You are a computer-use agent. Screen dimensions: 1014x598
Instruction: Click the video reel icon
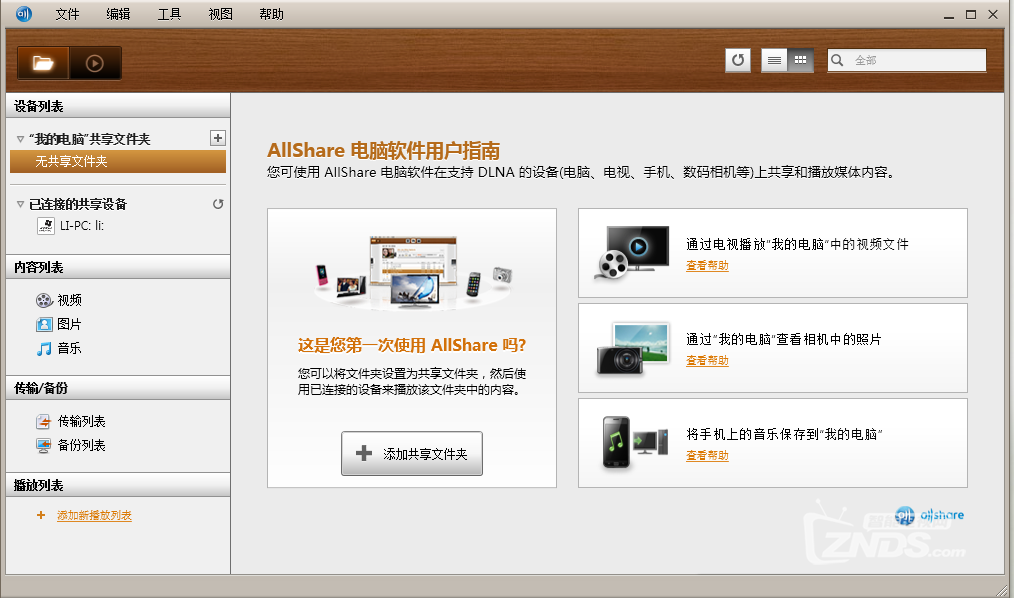(44, 300)
